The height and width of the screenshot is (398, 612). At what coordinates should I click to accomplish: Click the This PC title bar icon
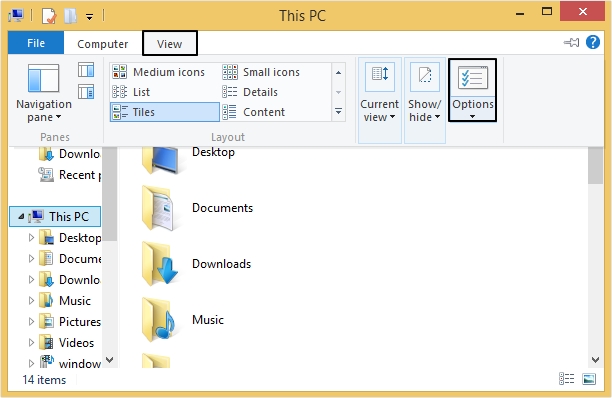[x=16, y=16]
